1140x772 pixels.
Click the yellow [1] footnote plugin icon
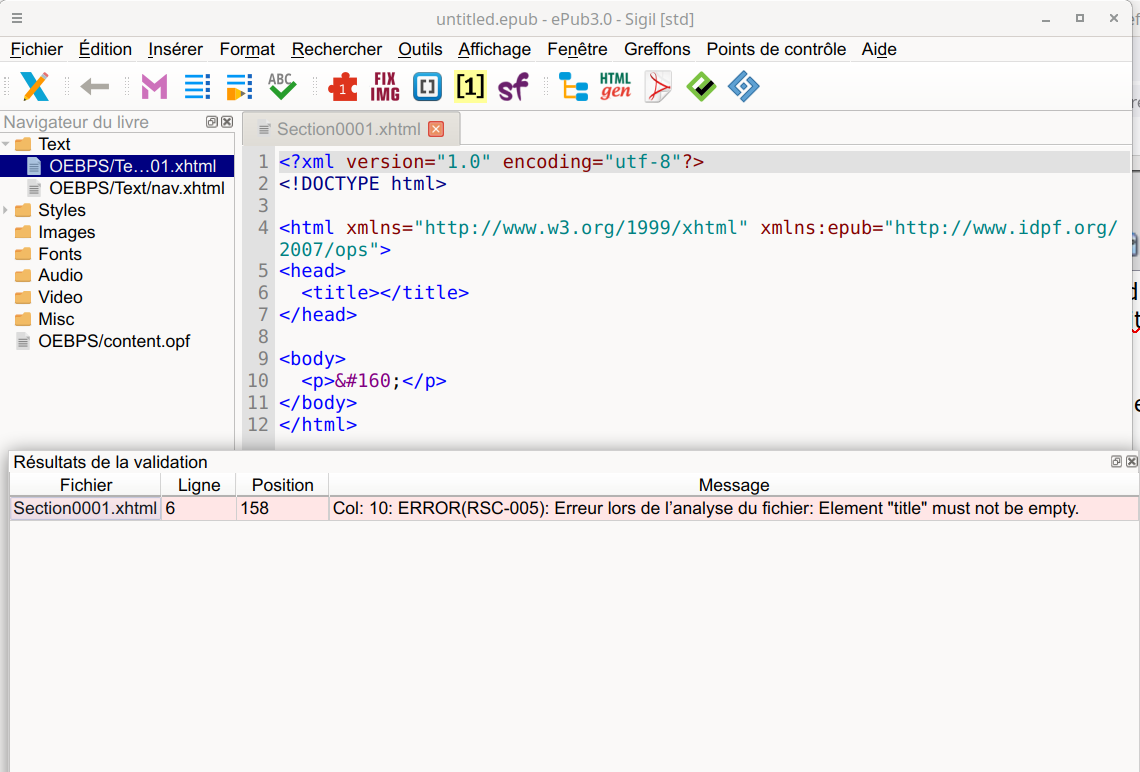pyautogui.click(x=470, y=87)
